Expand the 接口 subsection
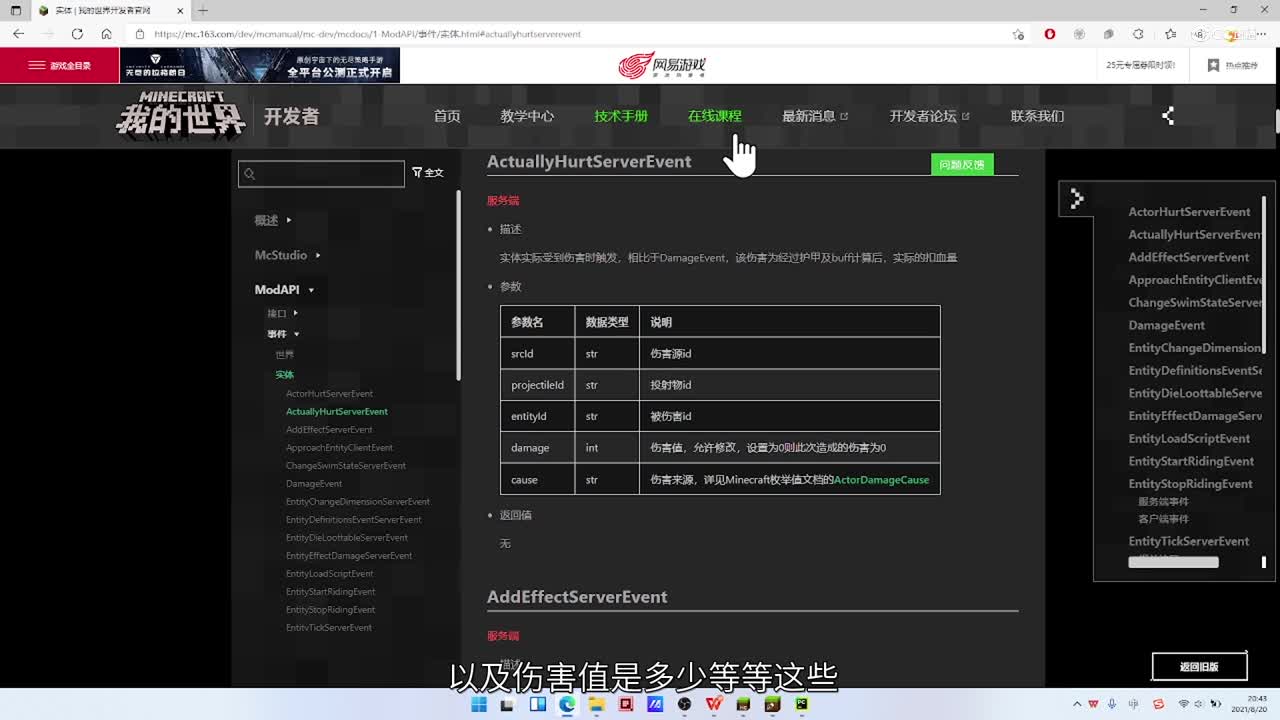This screenshot has height=720, width=1280. click(x=283, y=314)
